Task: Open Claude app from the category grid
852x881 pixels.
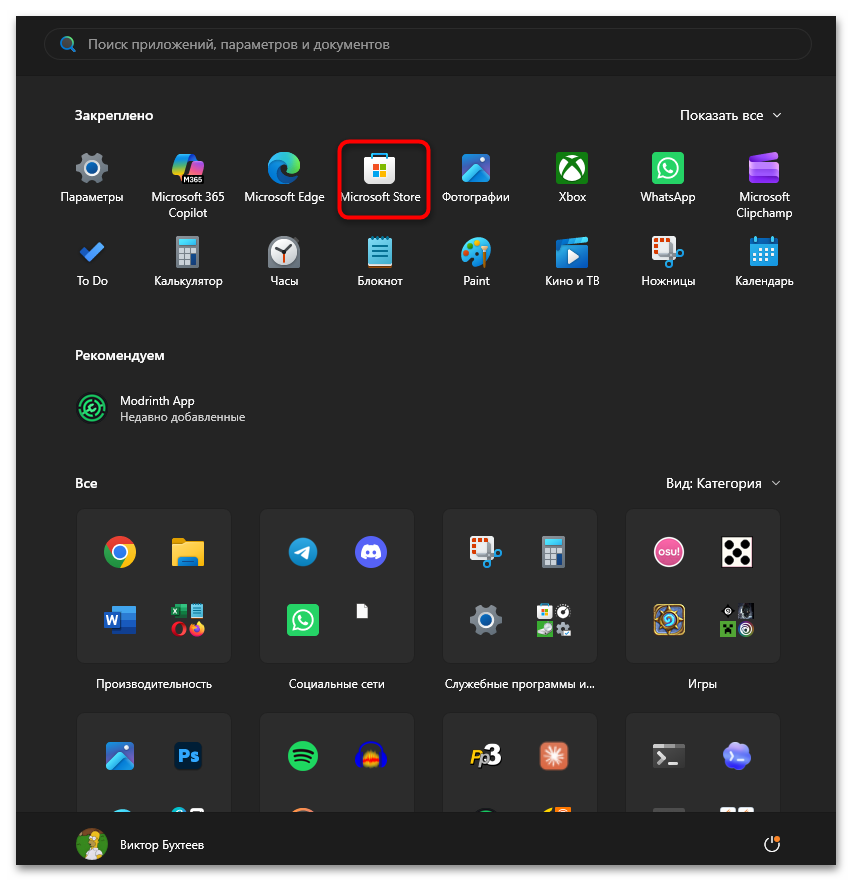Action: coord(554,756)
